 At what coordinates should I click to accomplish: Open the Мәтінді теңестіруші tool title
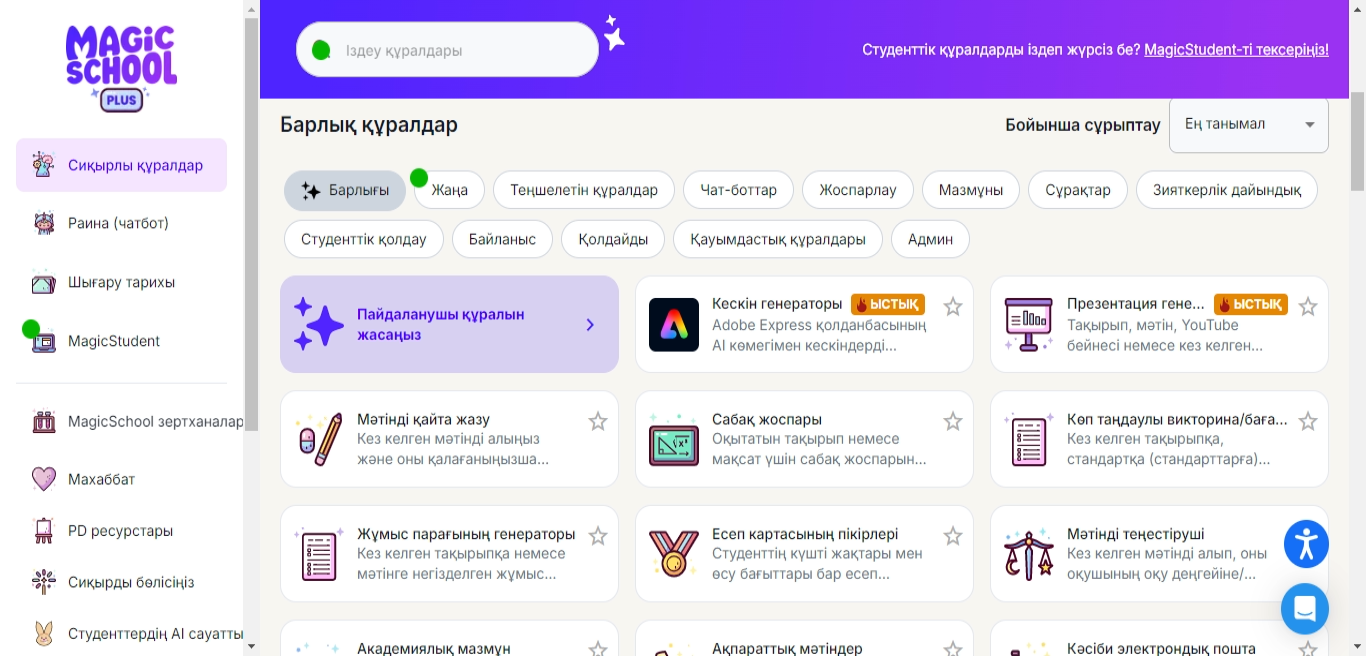tap(1136, 534)
